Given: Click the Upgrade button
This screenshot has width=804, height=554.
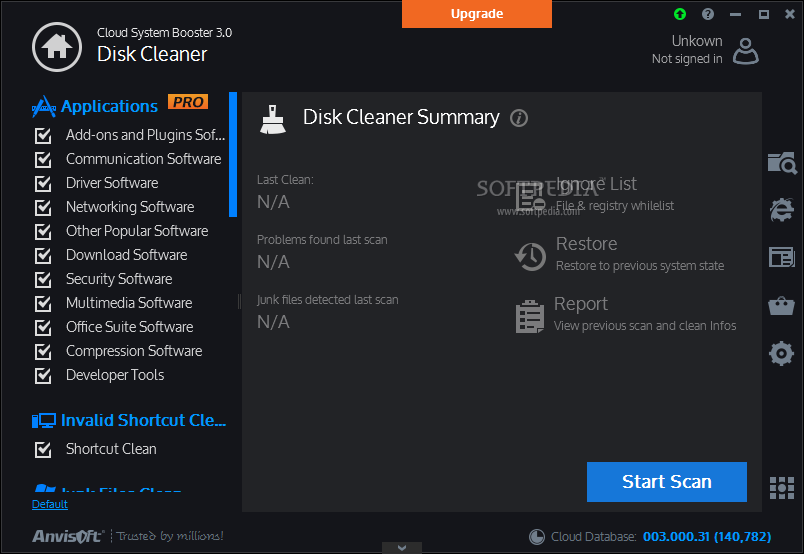Looking at the screenshot, I should tap(477, 14).
